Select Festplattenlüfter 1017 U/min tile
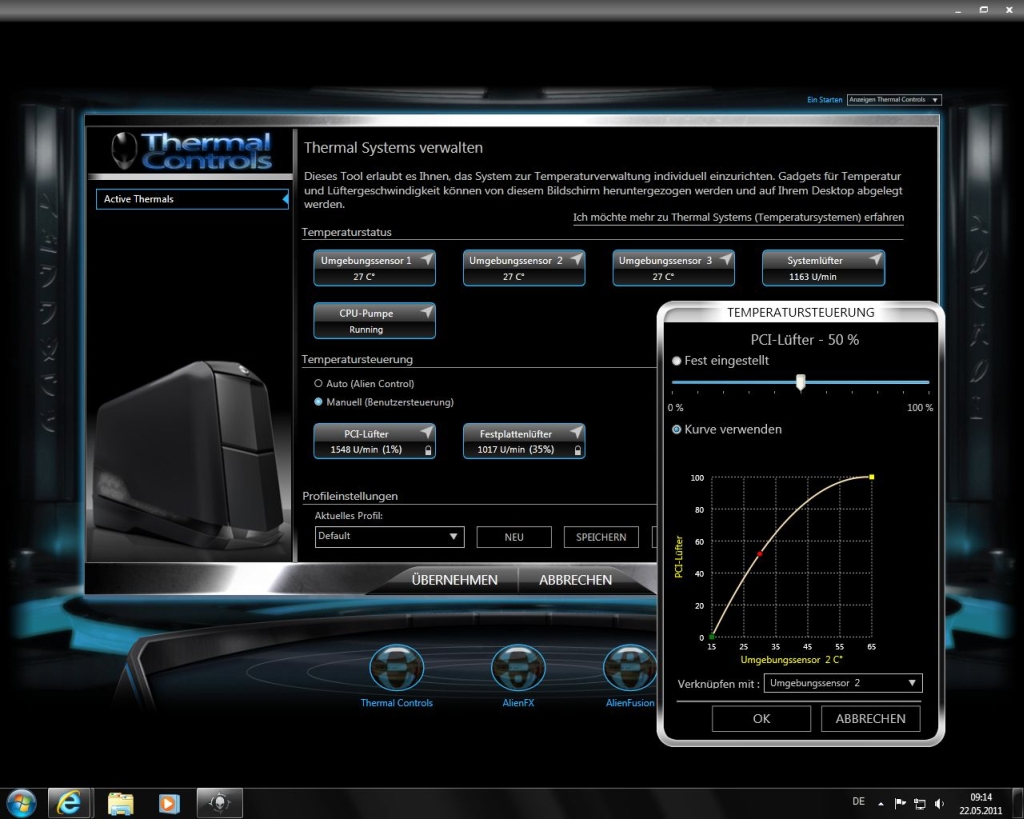This screenshot has width=1024, height=819. pyautogui.click(x=524, y=442)
